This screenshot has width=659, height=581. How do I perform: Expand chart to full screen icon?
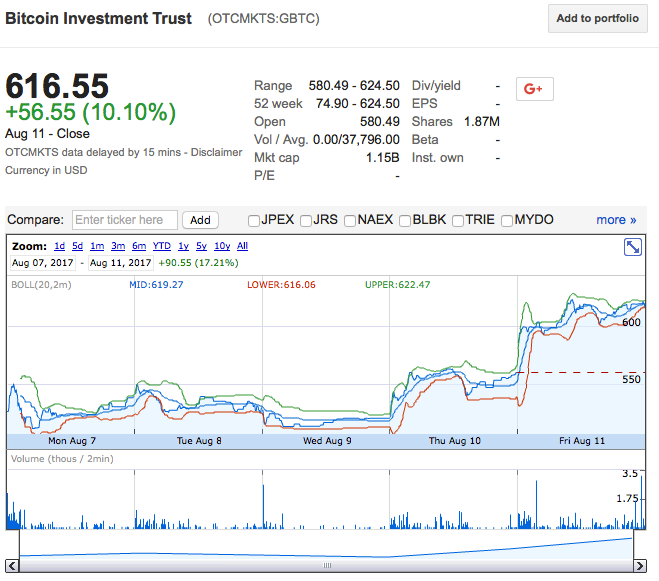(x=633, y=247)
